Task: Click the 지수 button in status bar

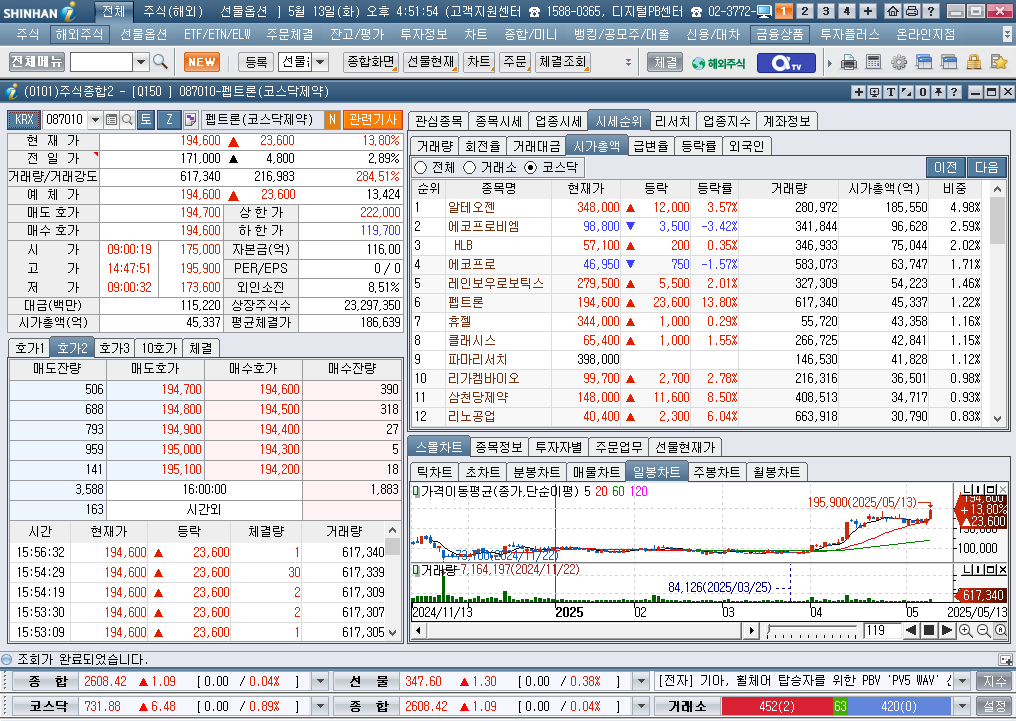Action: (995, 681)
